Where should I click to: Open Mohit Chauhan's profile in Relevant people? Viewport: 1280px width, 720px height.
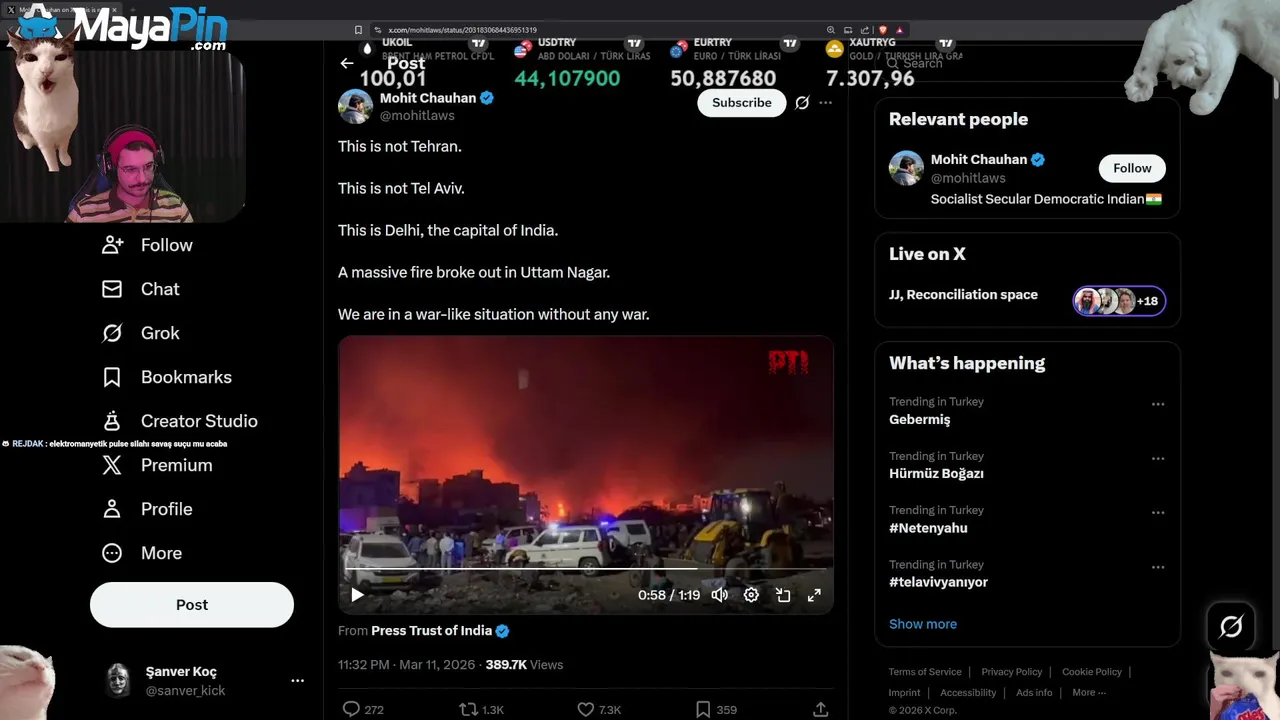[x=979, y=160]
